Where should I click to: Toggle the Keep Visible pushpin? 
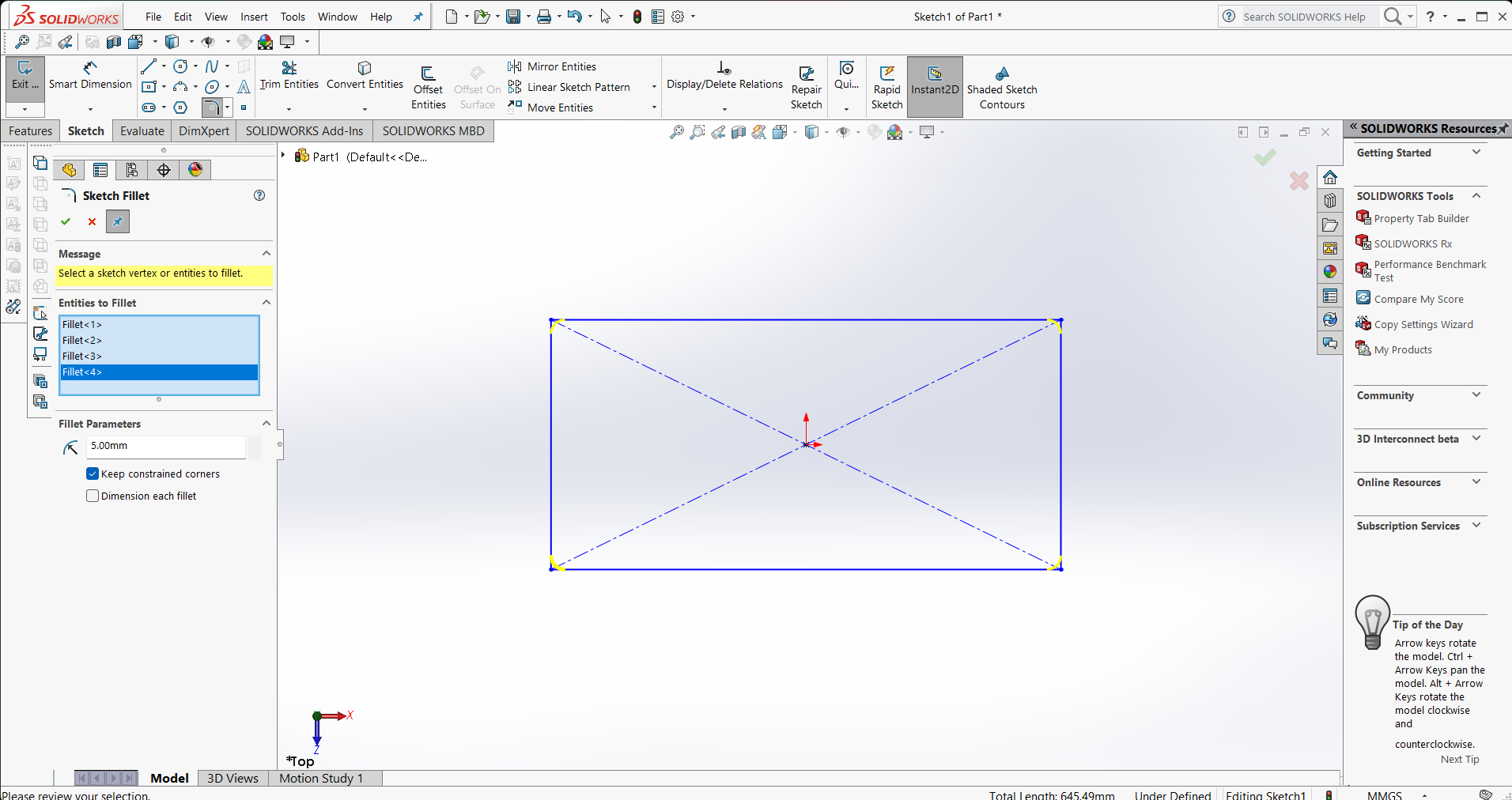click(118, 222)
